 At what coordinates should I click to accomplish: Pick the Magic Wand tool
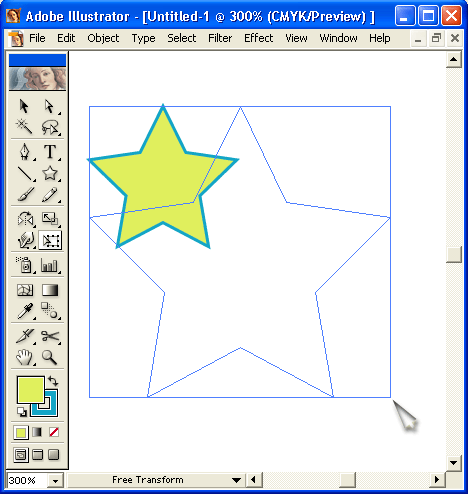point(24,127)
